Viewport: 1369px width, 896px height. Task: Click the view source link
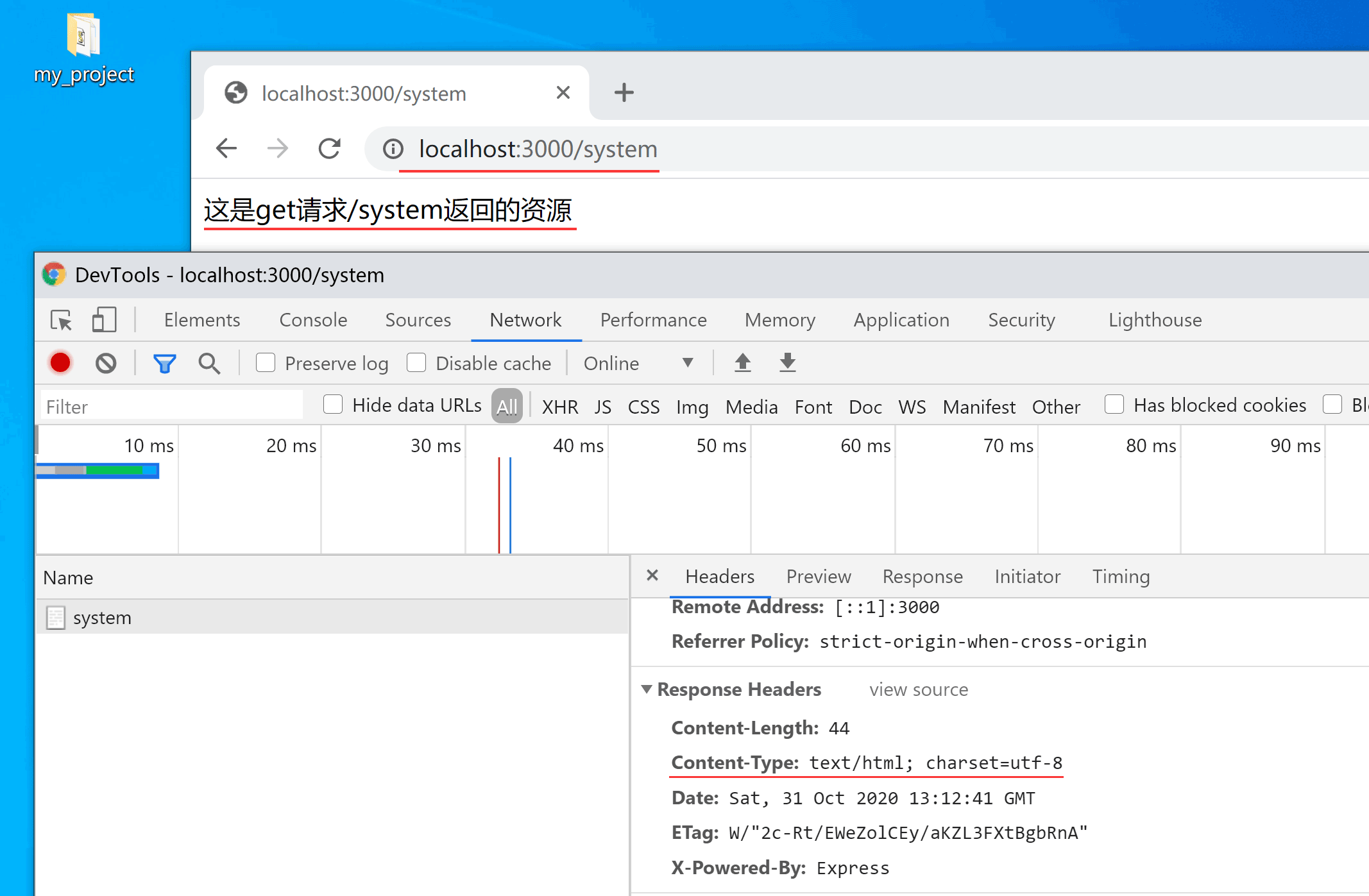[919, 690]
